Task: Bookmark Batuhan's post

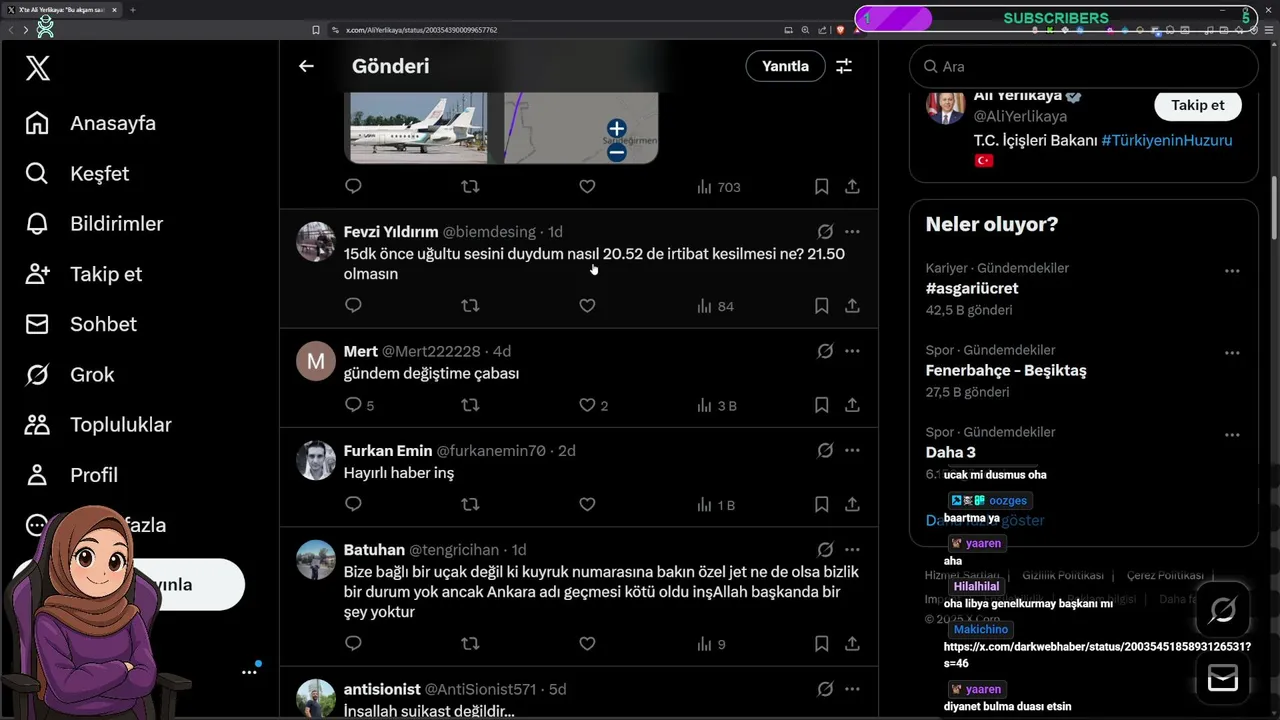Action: pos(821,643)
